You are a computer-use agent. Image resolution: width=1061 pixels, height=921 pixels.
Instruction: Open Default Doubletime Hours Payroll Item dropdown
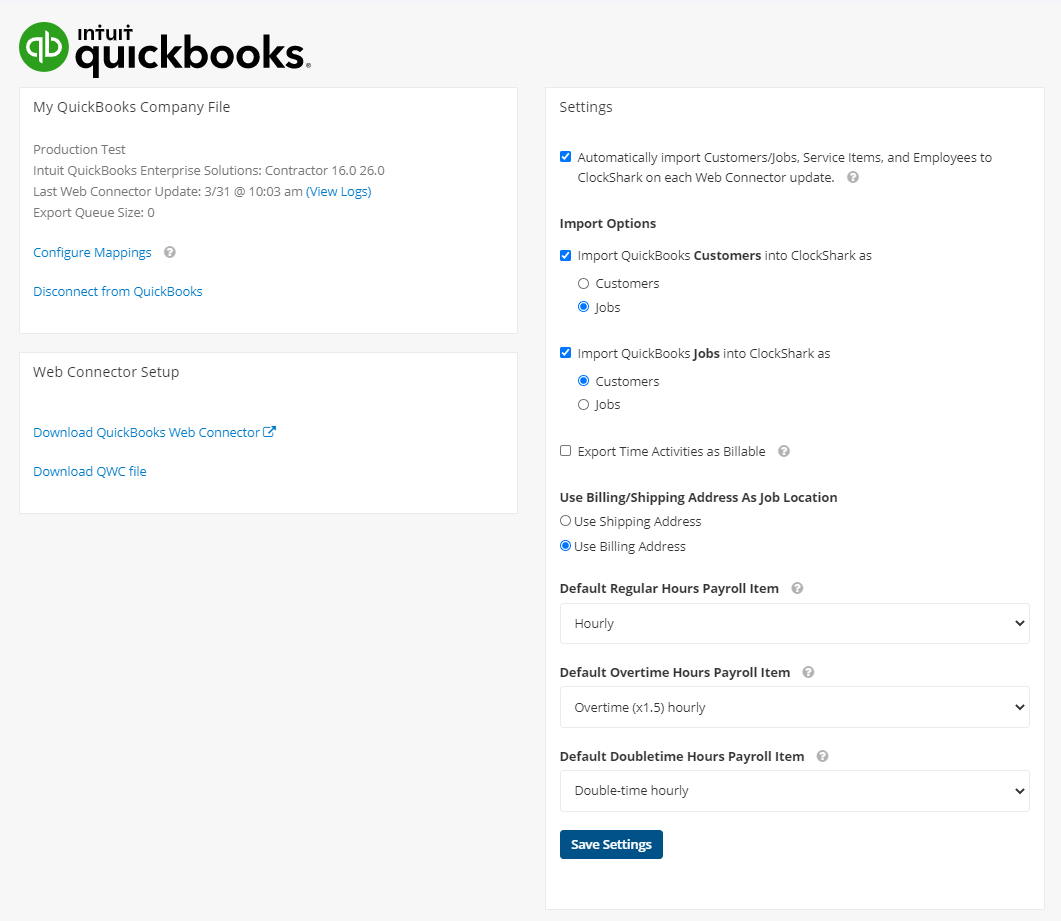(x=794, y=791)
